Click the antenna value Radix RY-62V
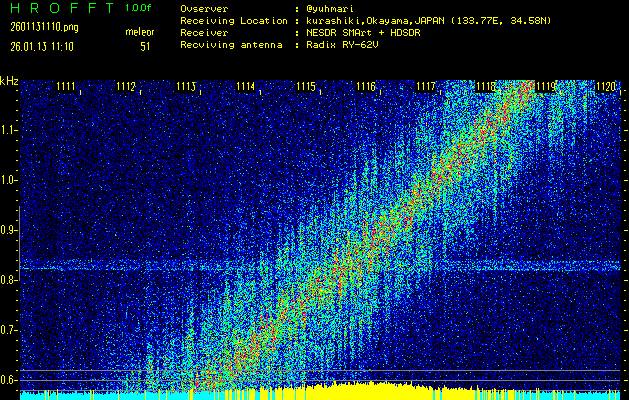The image size is (629, 400). pos(342,45)
